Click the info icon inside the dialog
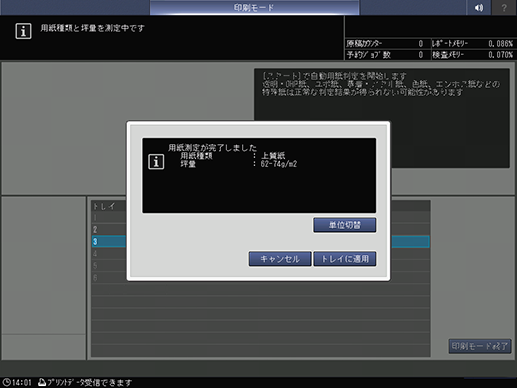Screen dimensions: 517x388 pyautogui.click(x=156, y=162)
